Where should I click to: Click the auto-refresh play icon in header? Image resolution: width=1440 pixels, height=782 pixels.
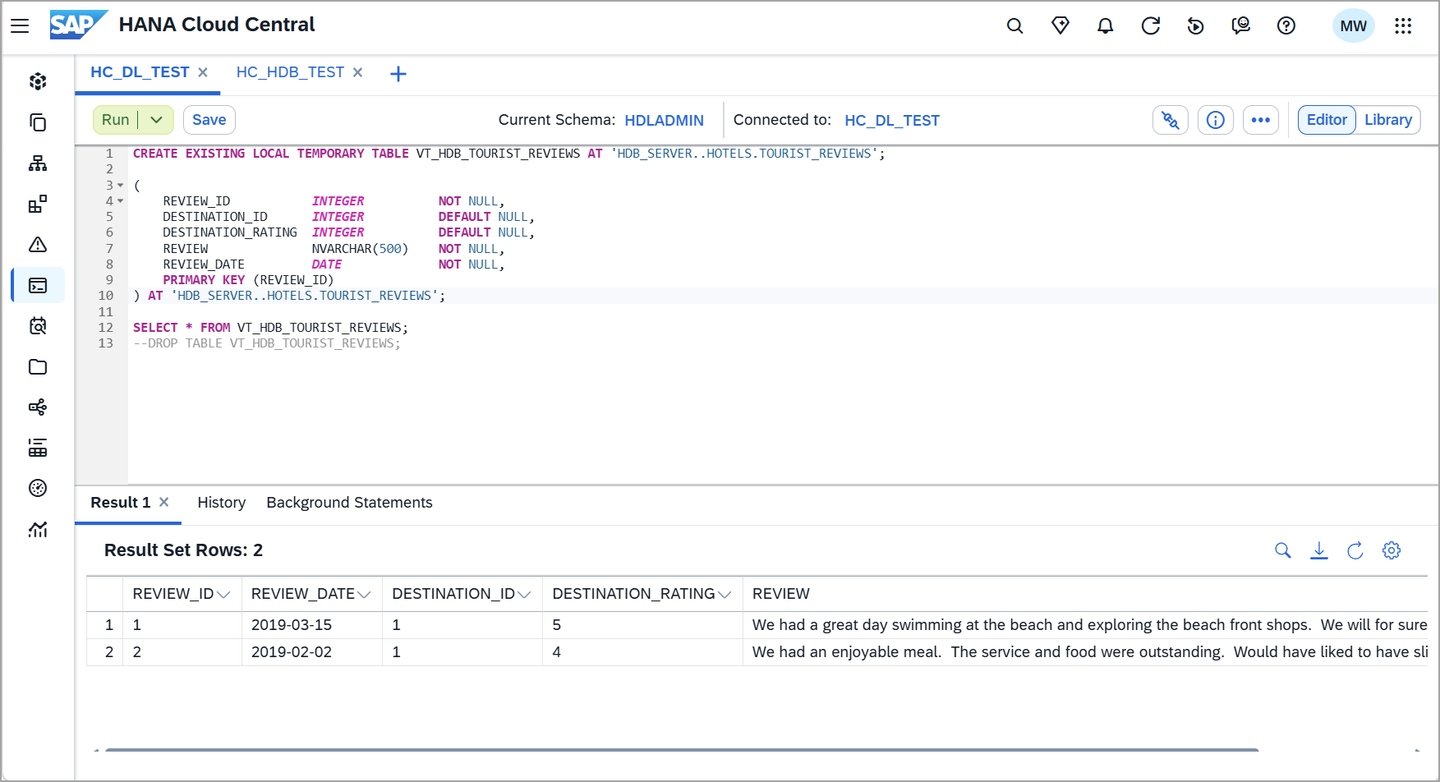point(1196,26)
